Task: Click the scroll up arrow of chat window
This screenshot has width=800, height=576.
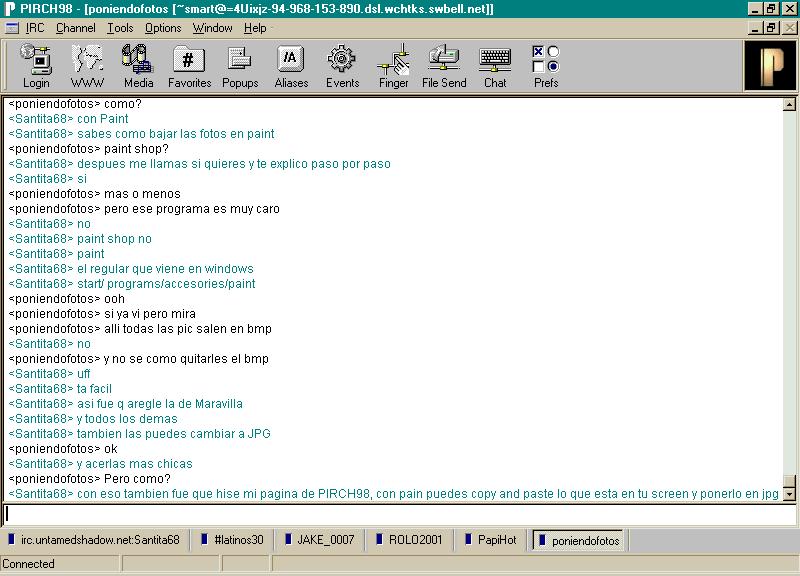Action: [789, 105]
